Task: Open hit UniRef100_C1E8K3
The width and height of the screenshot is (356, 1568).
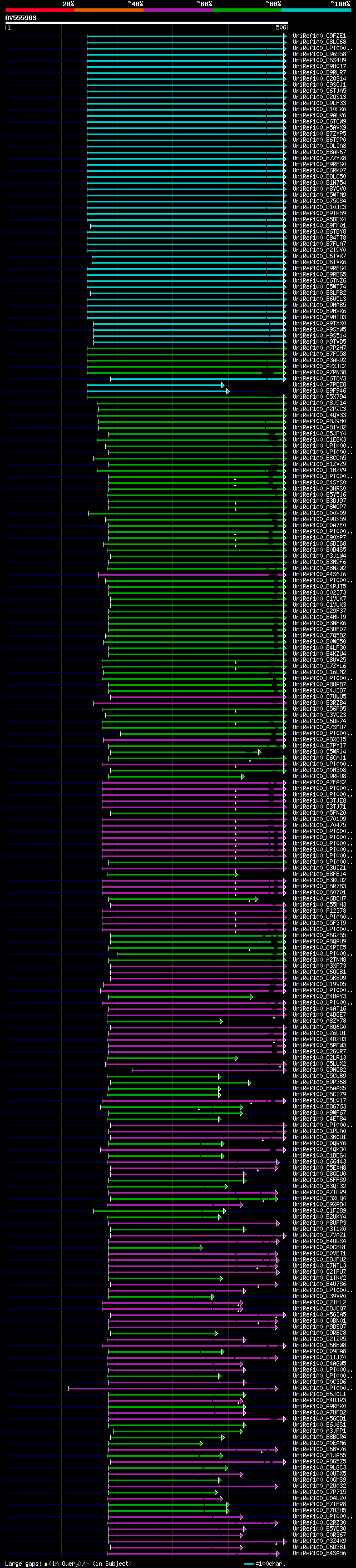Action: [319, 439]
